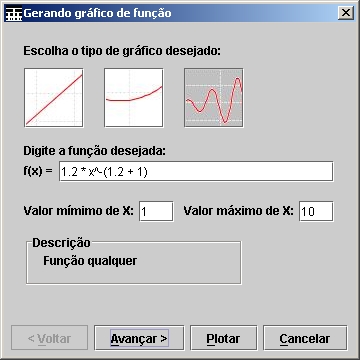Select the oscillating wave graph type
The image size is (360, 360).
pyautogui.click(x=214, y=98)
